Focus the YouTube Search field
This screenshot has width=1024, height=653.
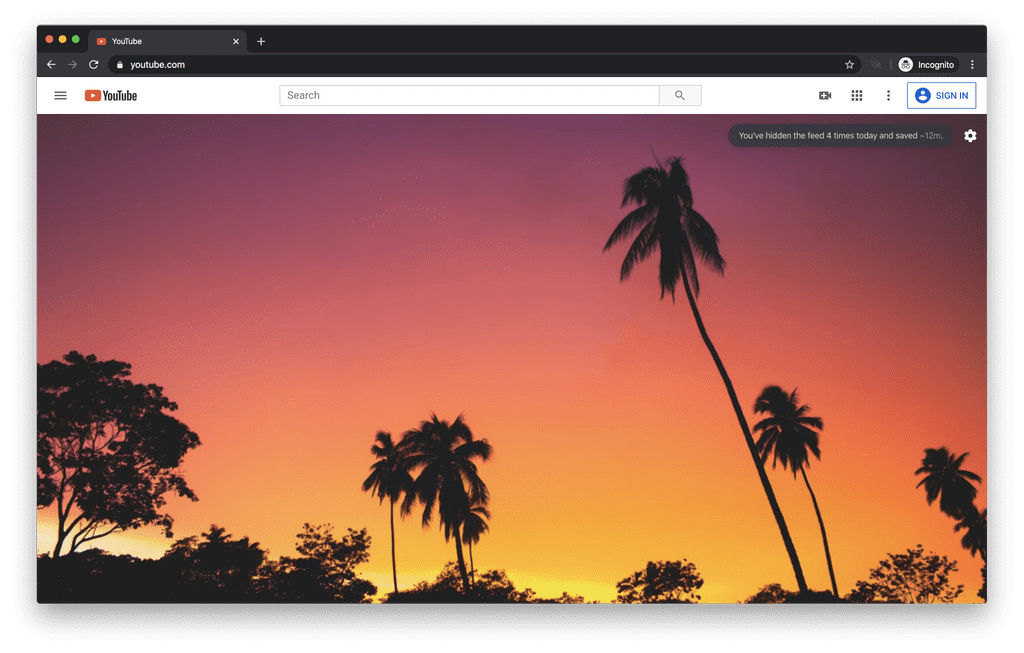coord(470,95)
